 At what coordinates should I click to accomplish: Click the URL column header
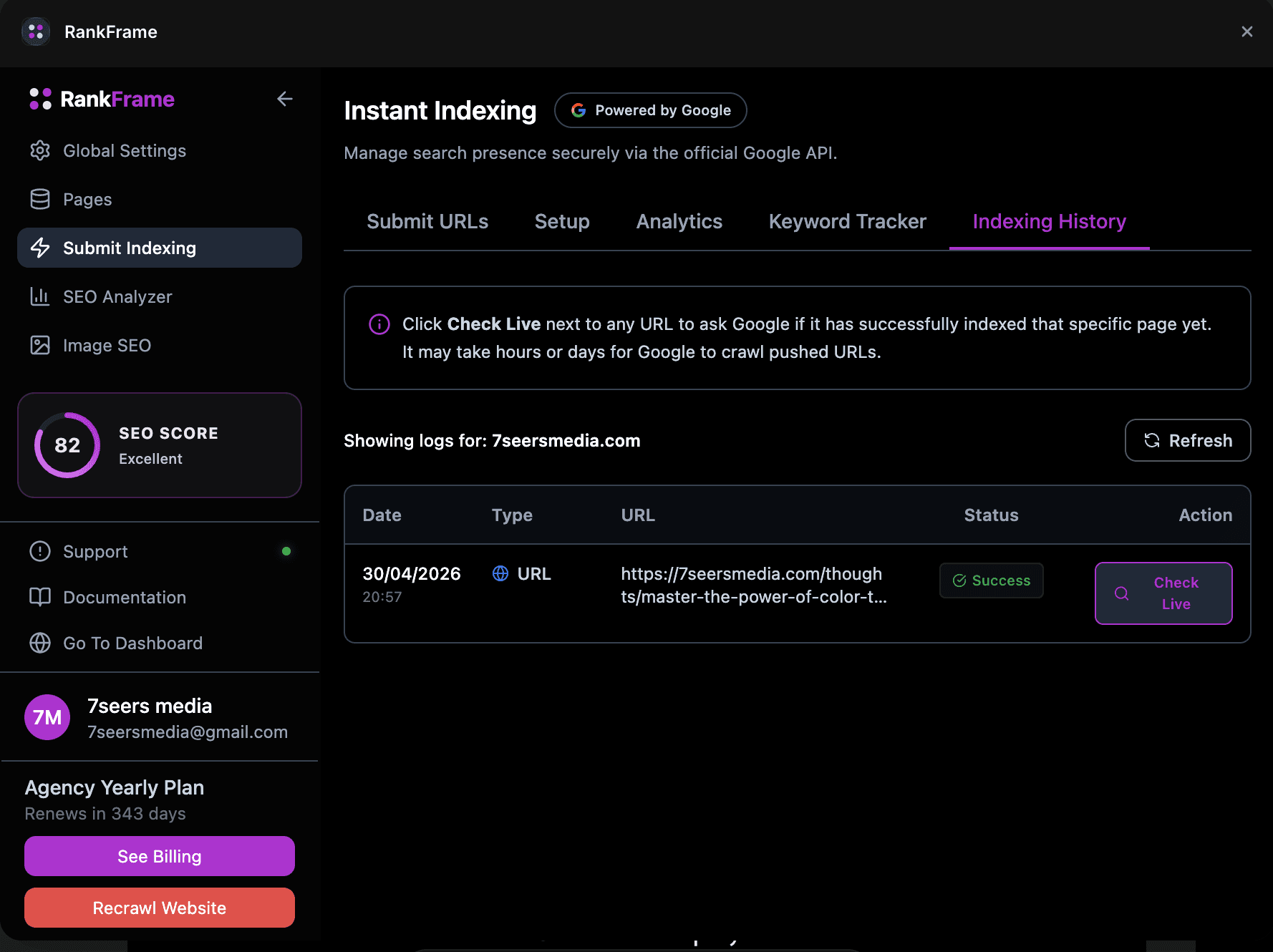tap(638, 515)
